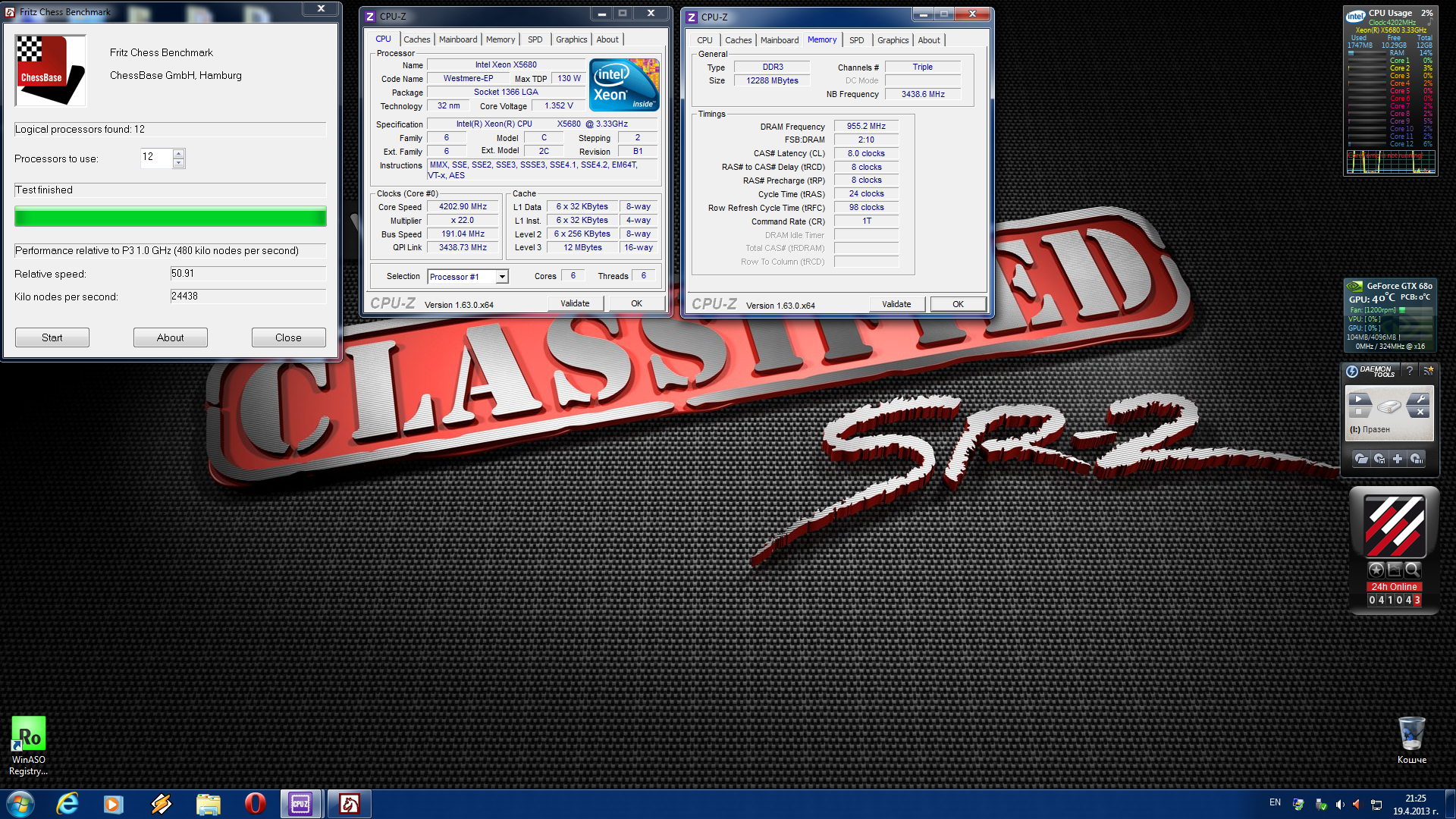Click Safely Remove Hardware tray icon
This screenshot has width=1456, height=819.
(x=1320, y=804)
